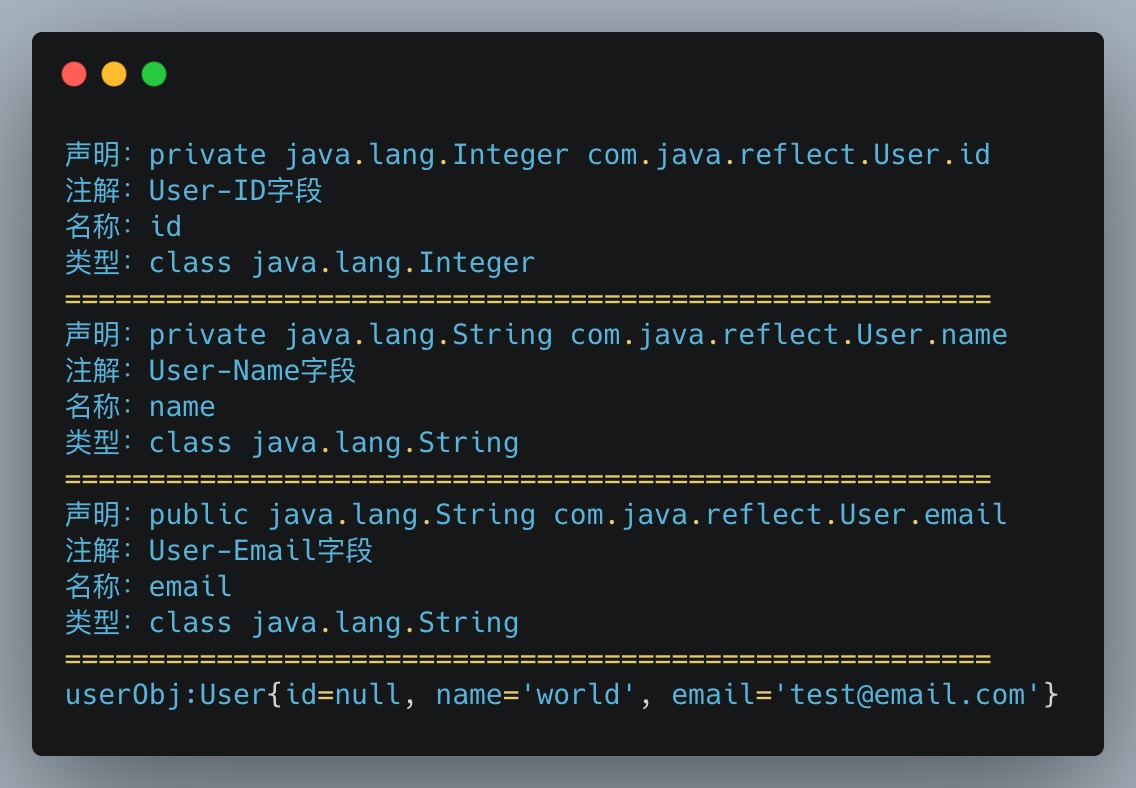Click the 'test@email.com' value
1136x788 pixels.
907,695
